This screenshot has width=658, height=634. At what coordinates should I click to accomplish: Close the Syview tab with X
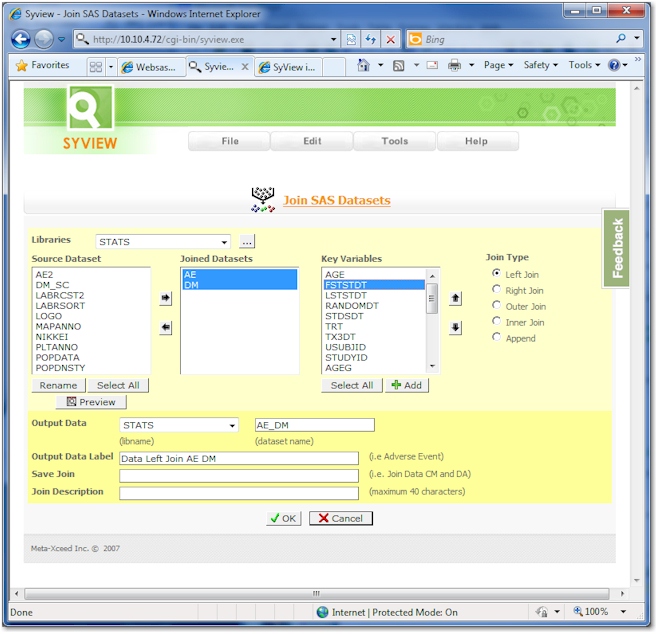pos(245,66)
